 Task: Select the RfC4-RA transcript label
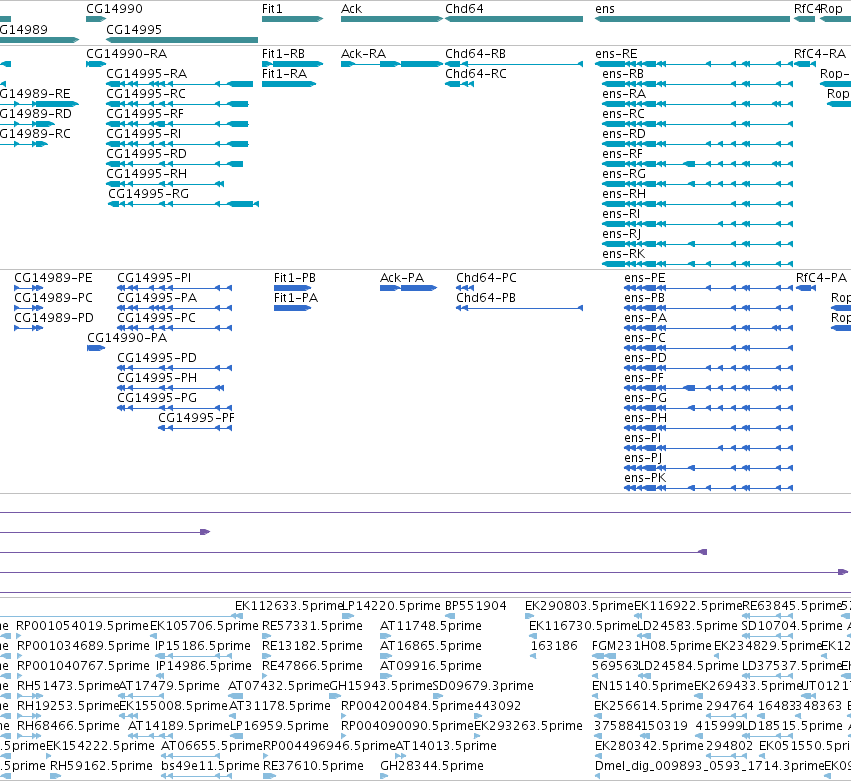pyautogui.click(x=820, y=54)
